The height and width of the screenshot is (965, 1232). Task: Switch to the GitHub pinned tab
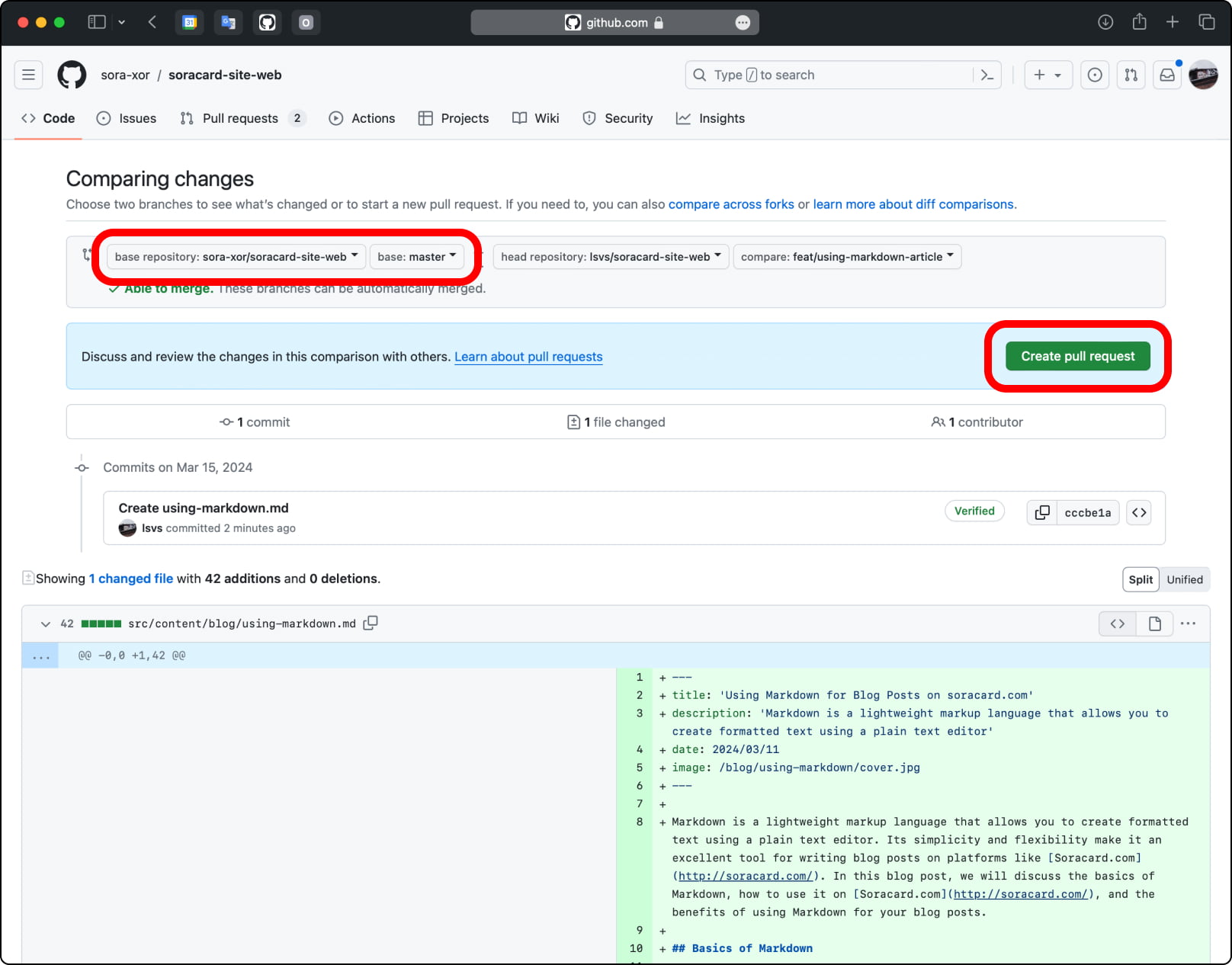tap(267, 22)
